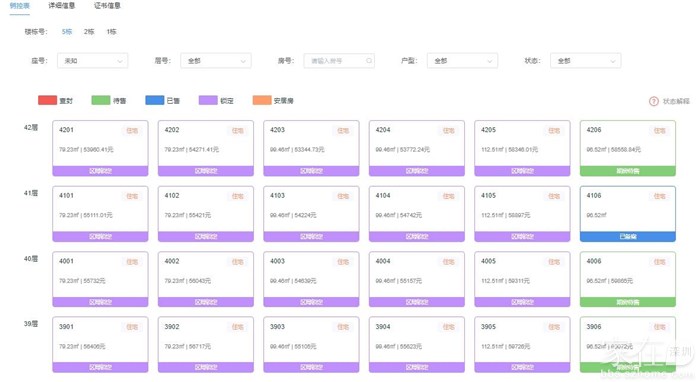Open unit card 3902

tap(206, 345)
